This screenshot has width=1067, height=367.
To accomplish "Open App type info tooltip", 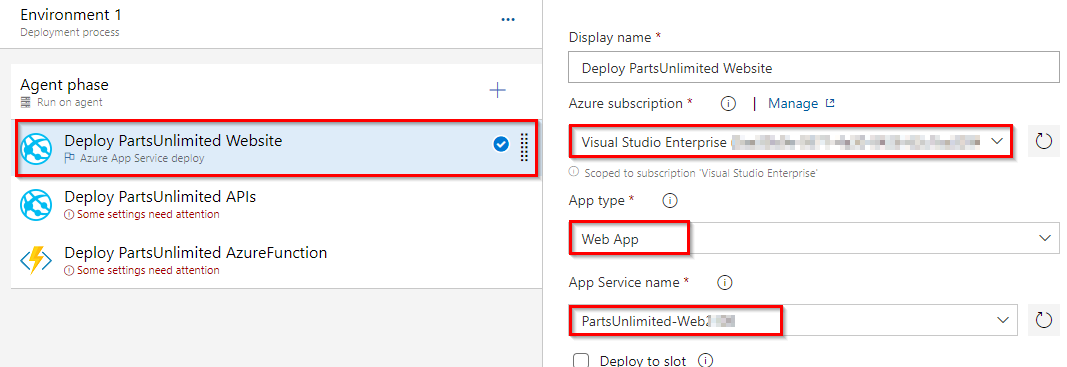I will [x=670, y=201].
